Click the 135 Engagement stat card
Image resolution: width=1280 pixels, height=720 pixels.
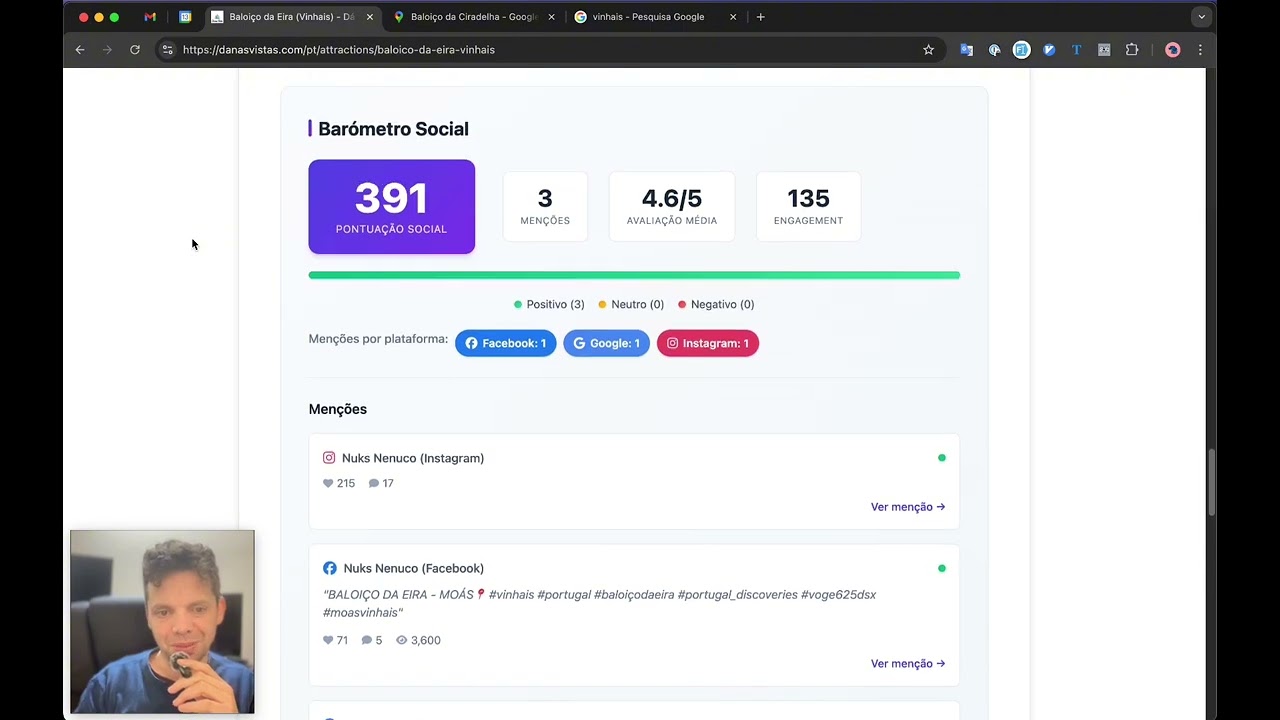808,207
